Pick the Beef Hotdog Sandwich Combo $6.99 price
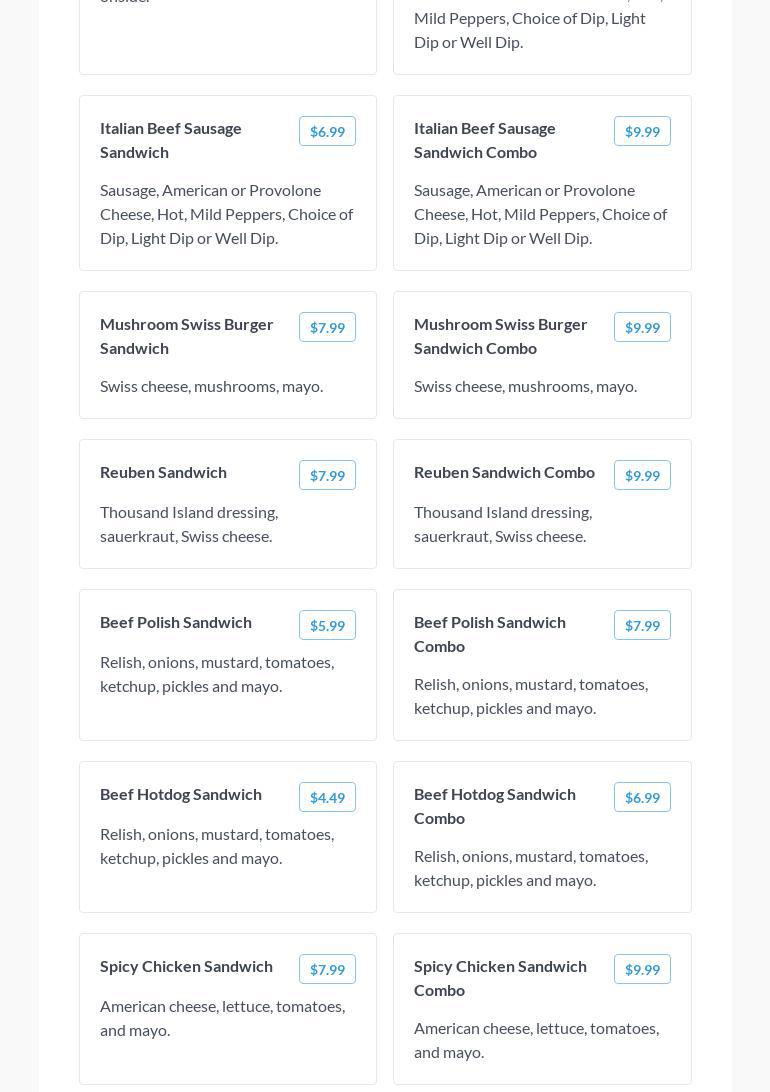The width and height of the screenshot is (770, 1092). pos(642,797)
